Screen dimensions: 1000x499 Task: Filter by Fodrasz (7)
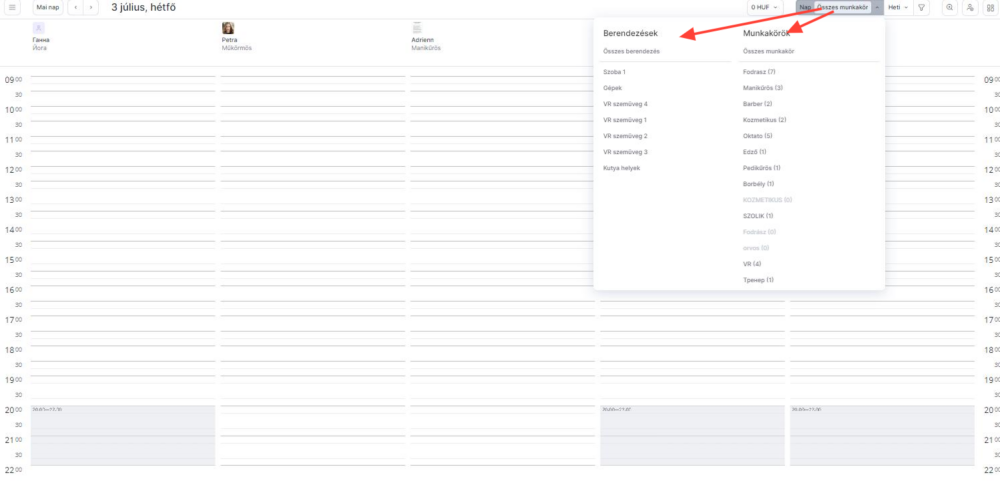click(759, 72)
